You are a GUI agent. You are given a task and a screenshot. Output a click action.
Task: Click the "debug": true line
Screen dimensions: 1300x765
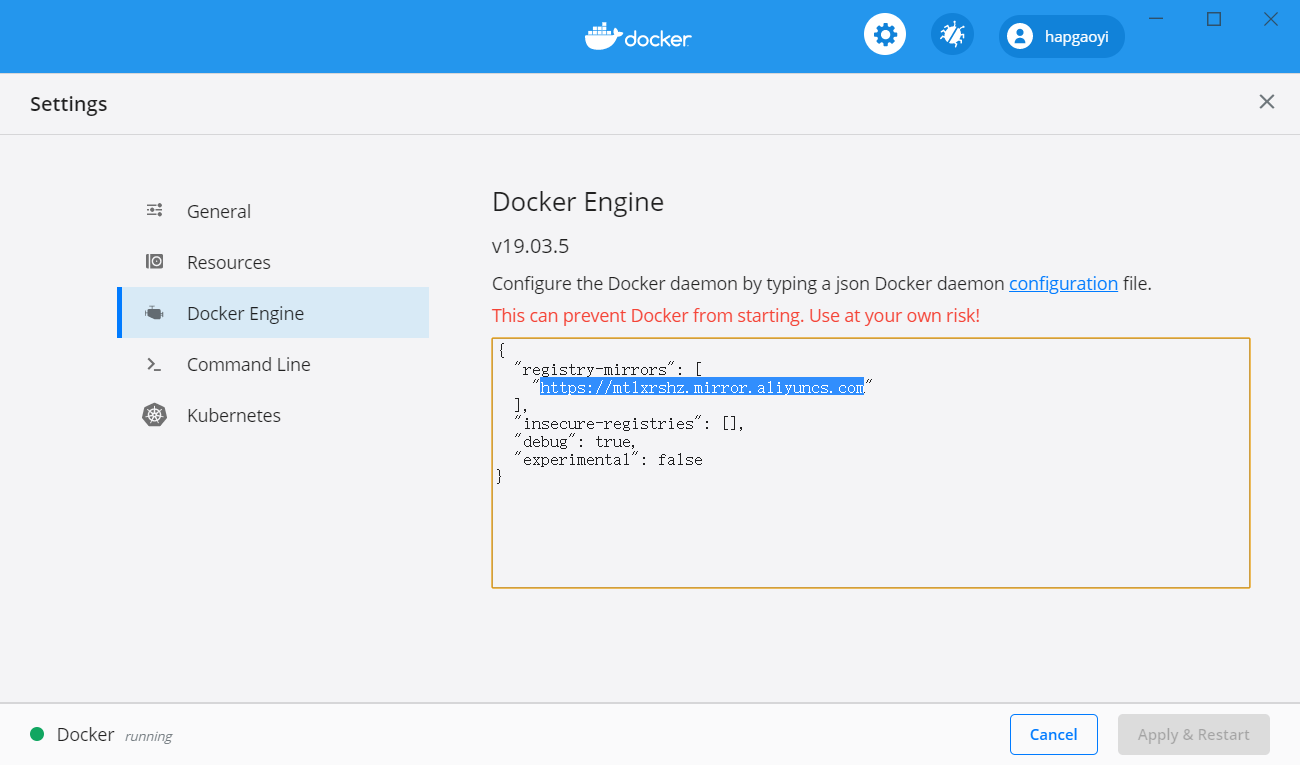[576, 441]
